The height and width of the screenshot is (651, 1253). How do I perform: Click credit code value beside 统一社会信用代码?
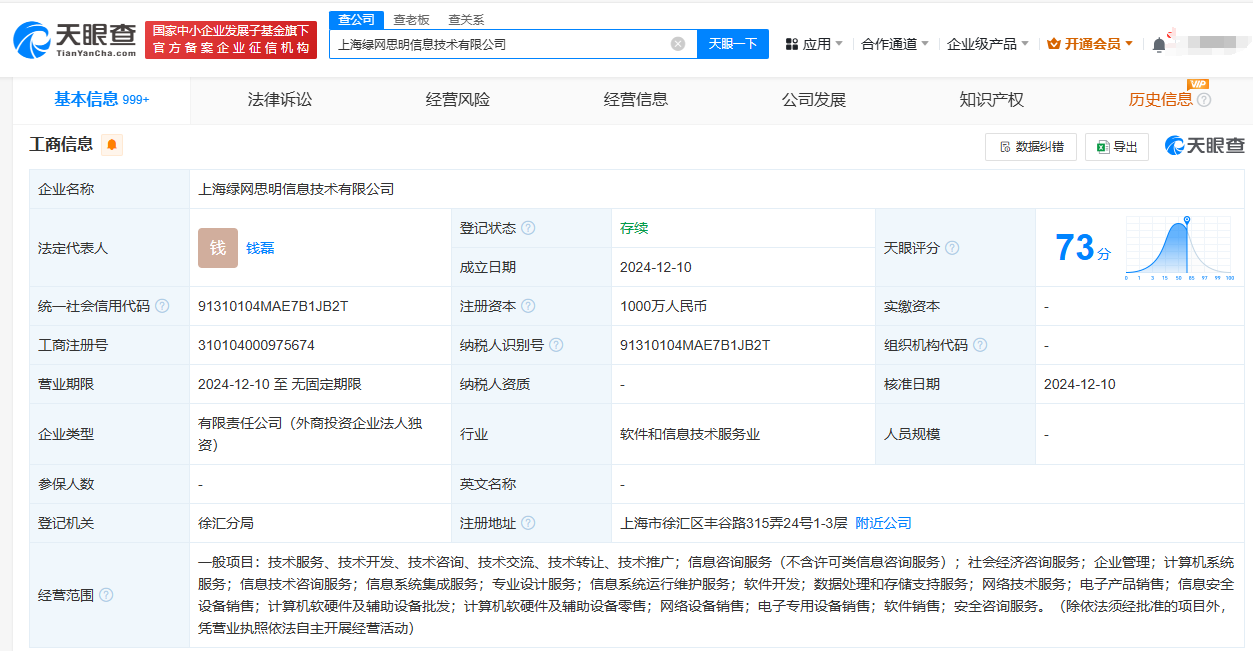point(273,306)
